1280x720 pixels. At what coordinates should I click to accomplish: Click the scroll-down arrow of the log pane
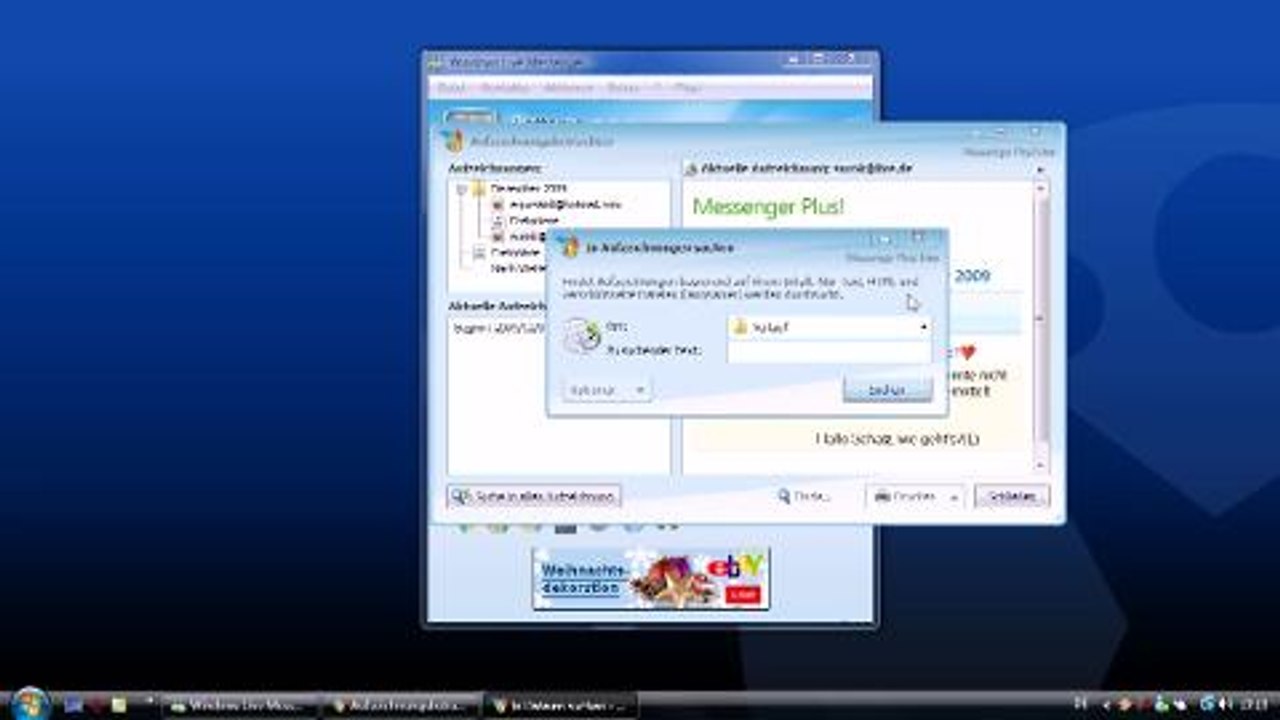(1040, 466)
